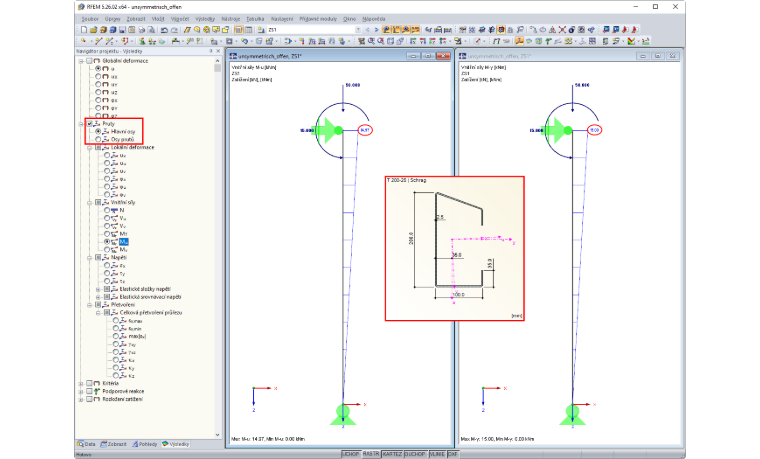Switch to the Pohledy navigator tab
Image resolution: width=760 pixels, height=459 pixels.
pyautogui.click(x=145, y=444)
